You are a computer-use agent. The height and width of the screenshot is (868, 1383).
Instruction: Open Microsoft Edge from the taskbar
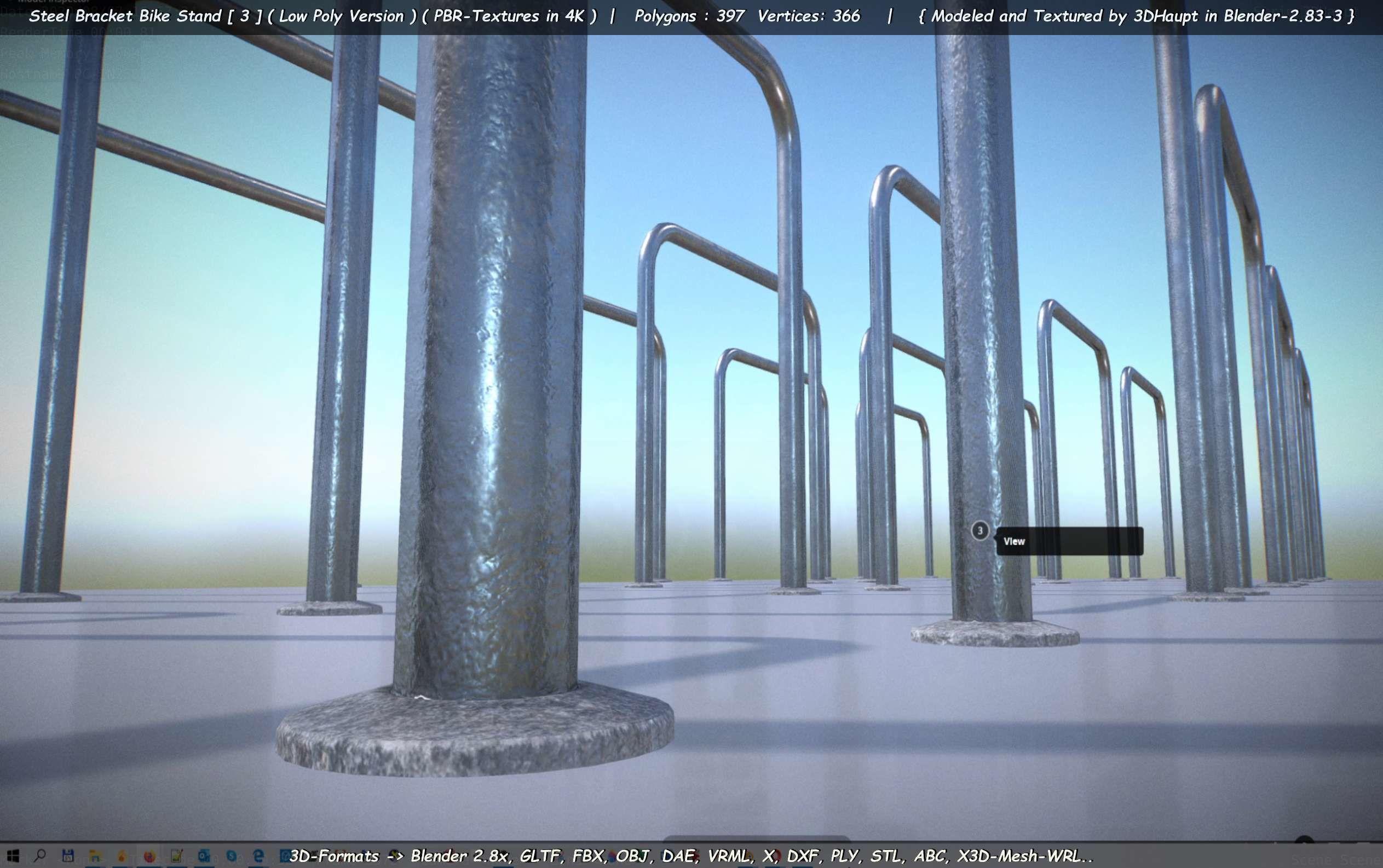[258, 856]
